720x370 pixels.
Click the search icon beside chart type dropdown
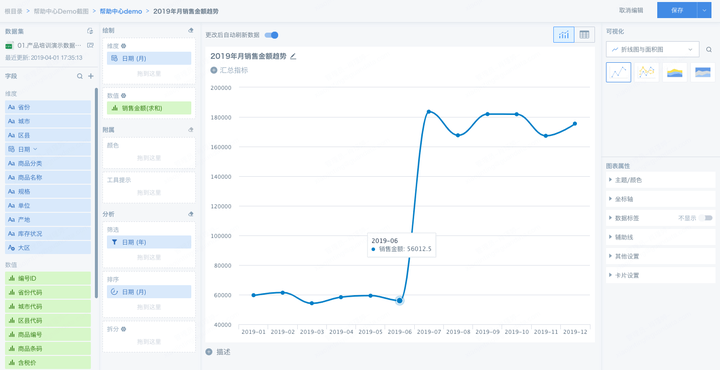click(709, 49)
